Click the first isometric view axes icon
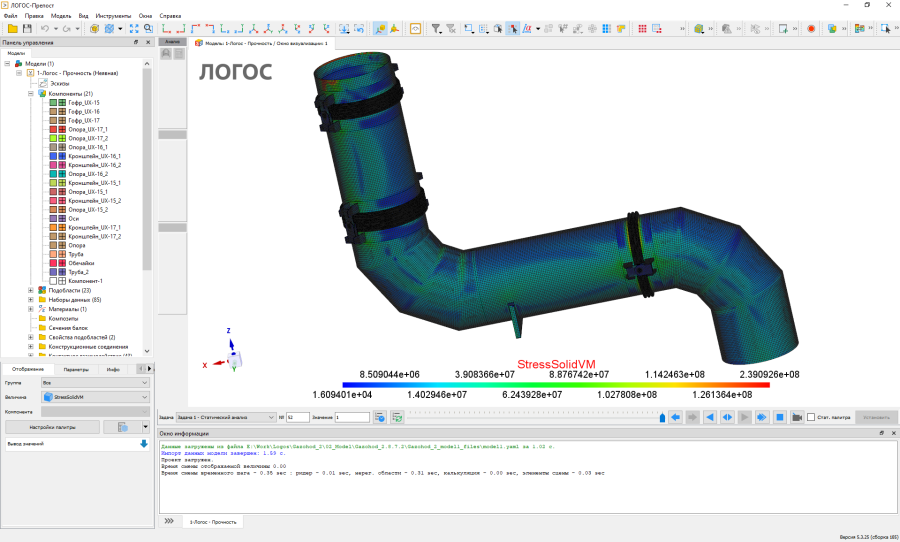900x542 pixels. [253, 28]
